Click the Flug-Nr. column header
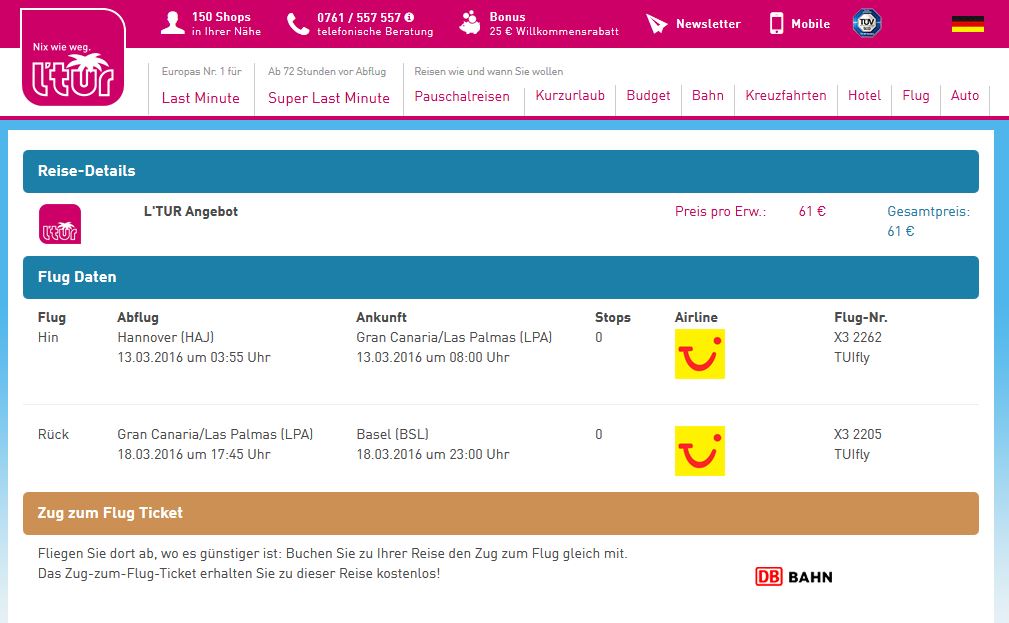1009x623 pixels. (x=860, y=317)
